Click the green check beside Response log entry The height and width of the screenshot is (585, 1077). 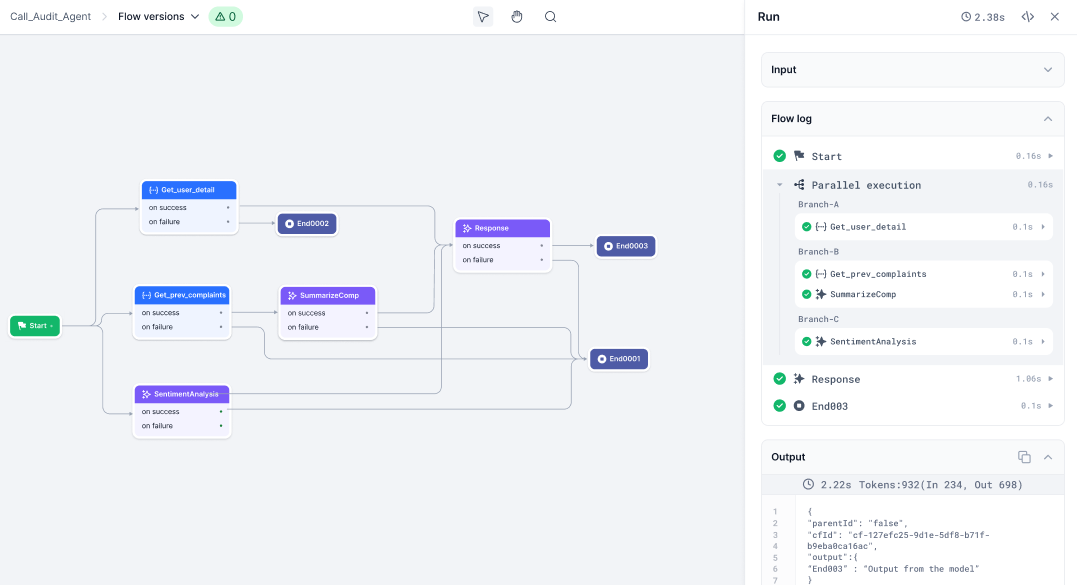click(x=780, y=379)
